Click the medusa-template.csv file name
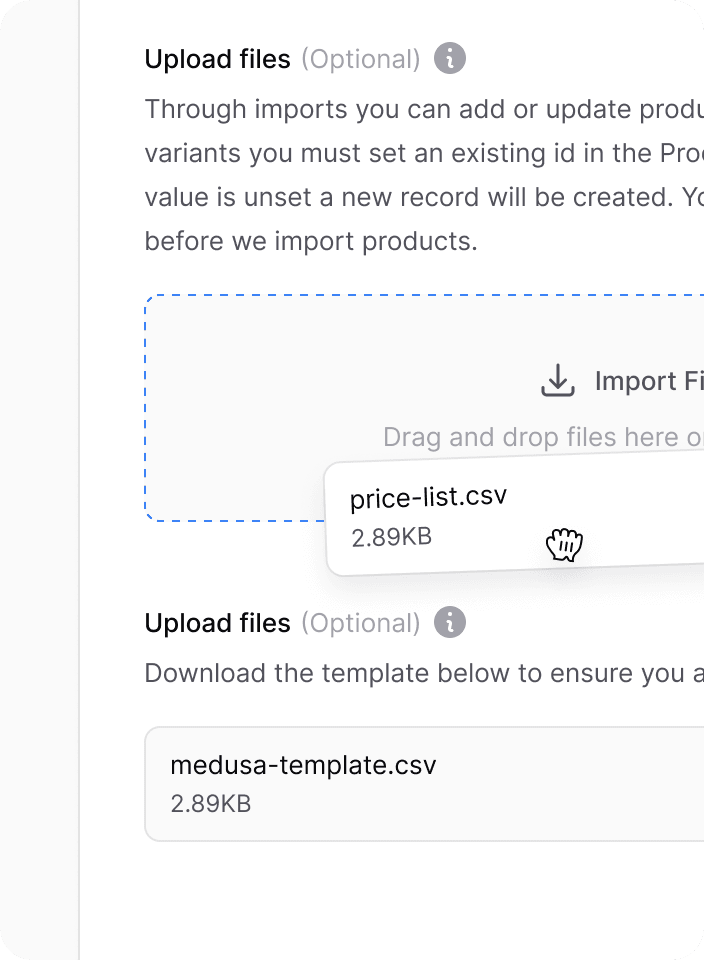The height and width of the screenshot is (960, 704). click(x=303, y=765)
